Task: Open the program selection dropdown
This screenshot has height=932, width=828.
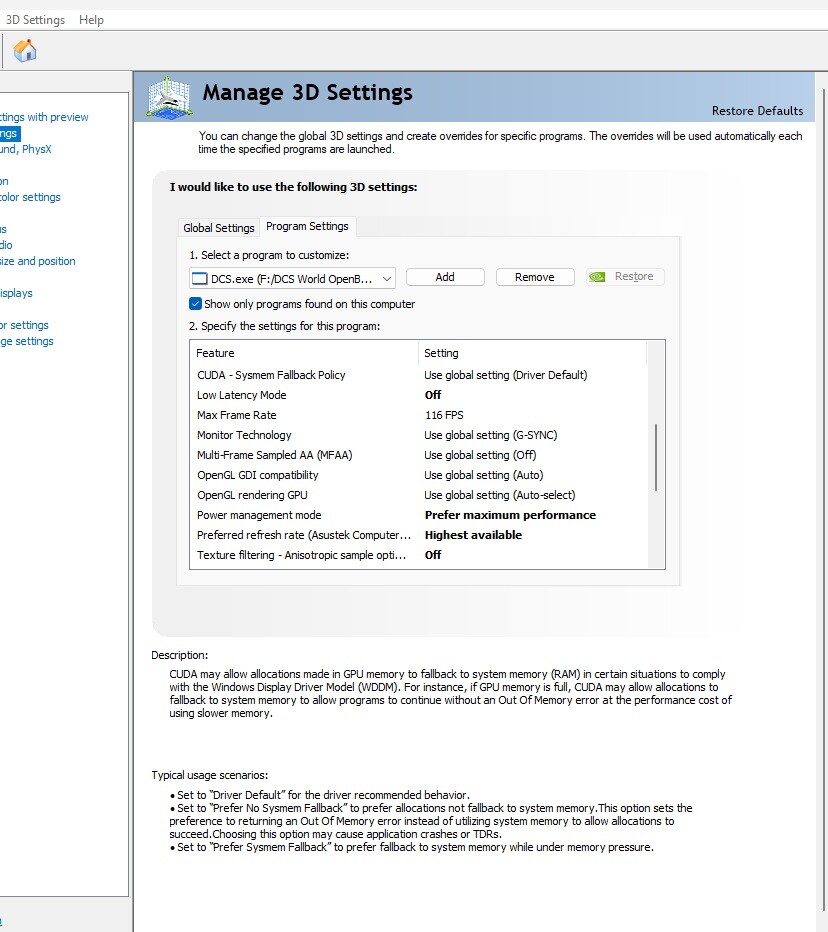Action: 292,279
